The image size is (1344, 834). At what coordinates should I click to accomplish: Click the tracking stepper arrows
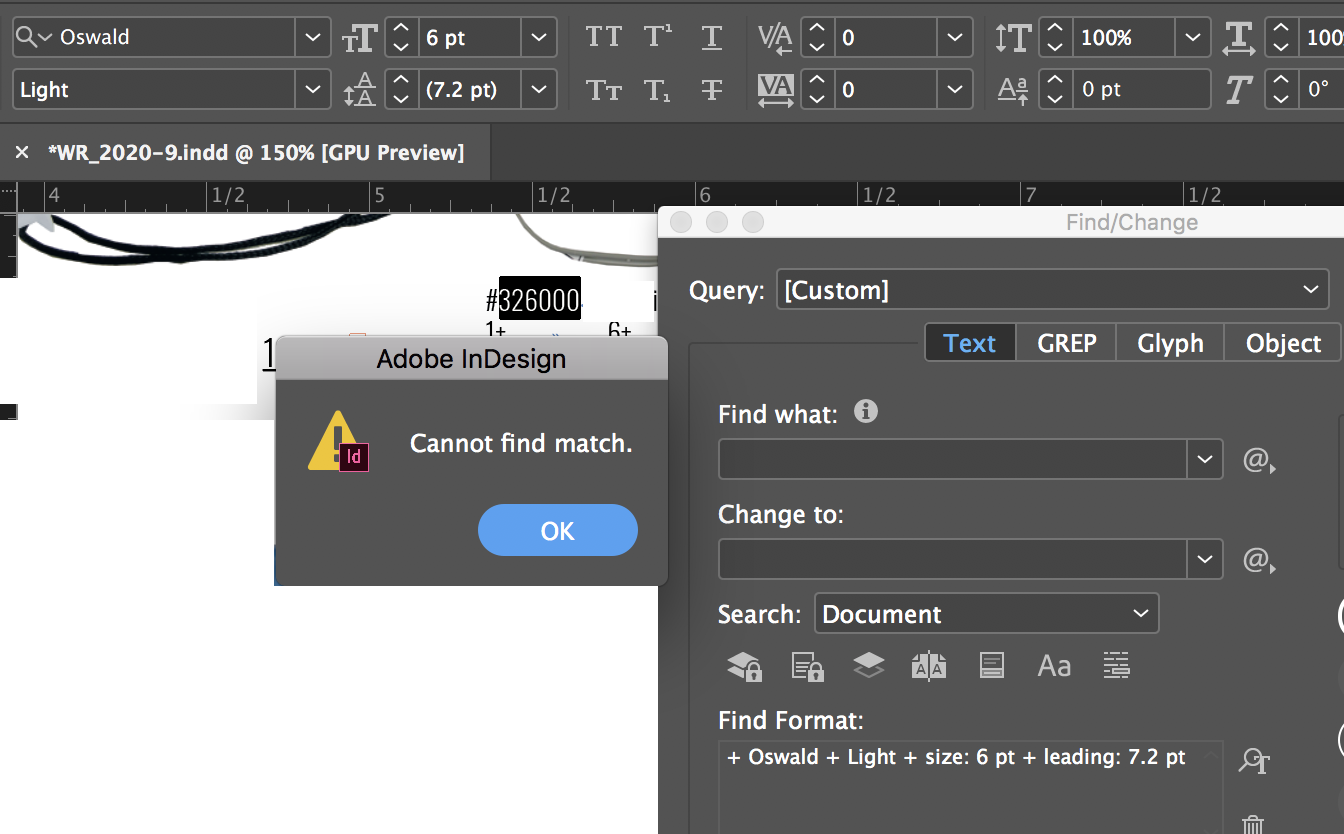coord(817,90)
